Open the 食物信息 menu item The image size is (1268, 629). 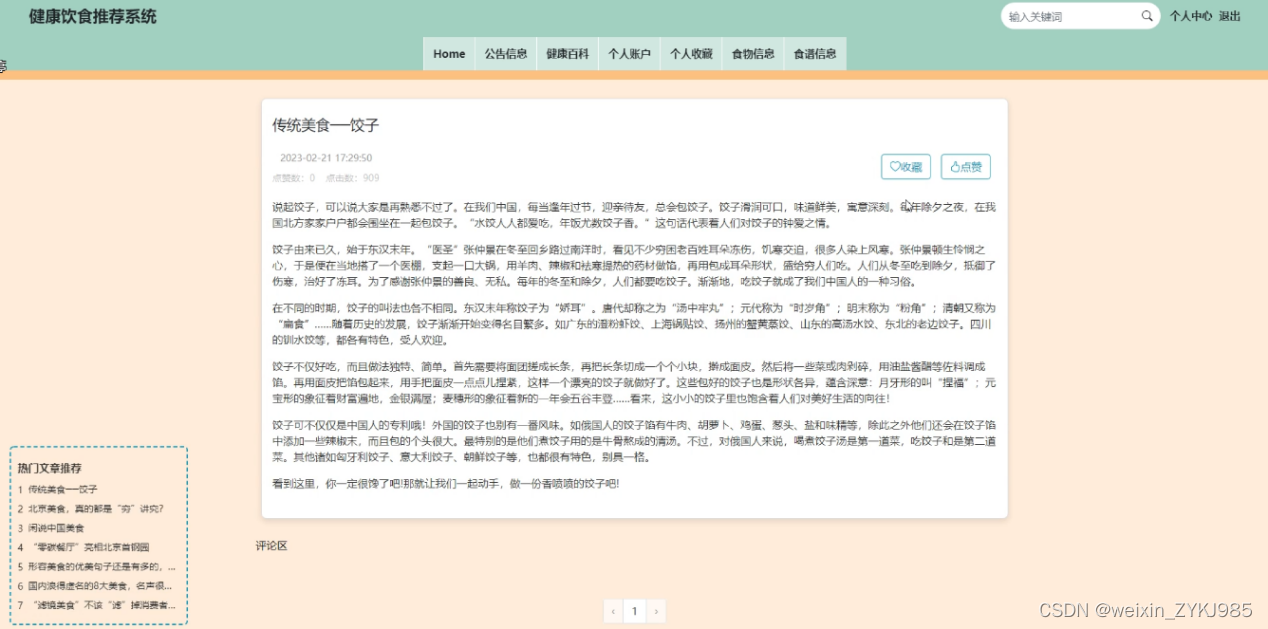(753, 54)
